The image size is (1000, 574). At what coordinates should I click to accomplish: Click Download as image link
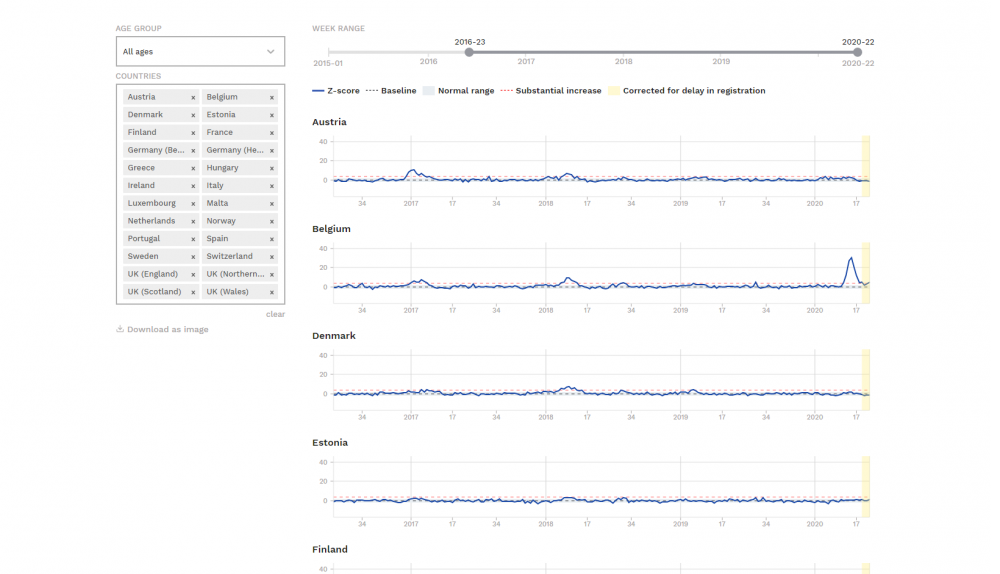coord(167,329)
